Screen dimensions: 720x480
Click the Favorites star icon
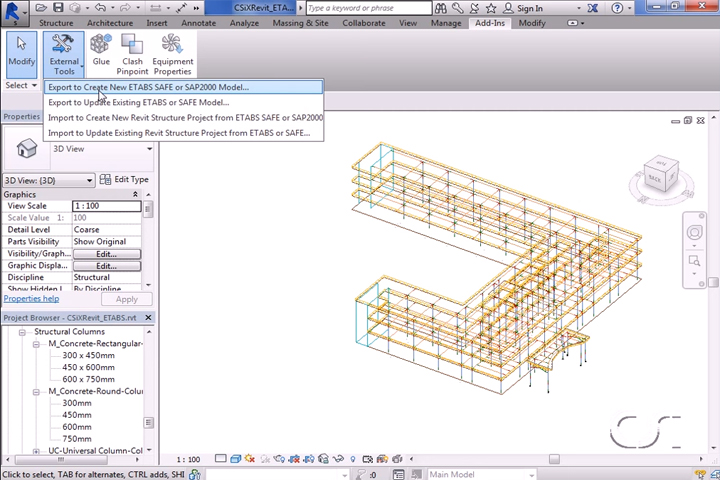point(491,8)
